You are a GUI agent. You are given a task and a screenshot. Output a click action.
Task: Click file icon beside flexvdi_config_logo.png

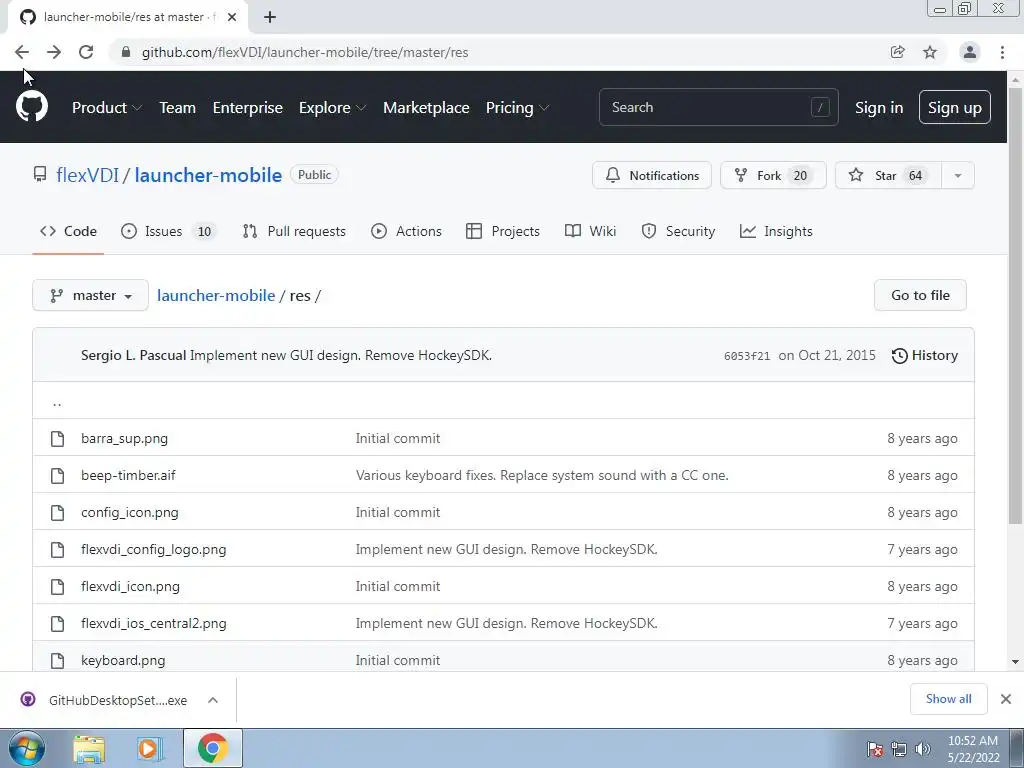pos(57,550)
